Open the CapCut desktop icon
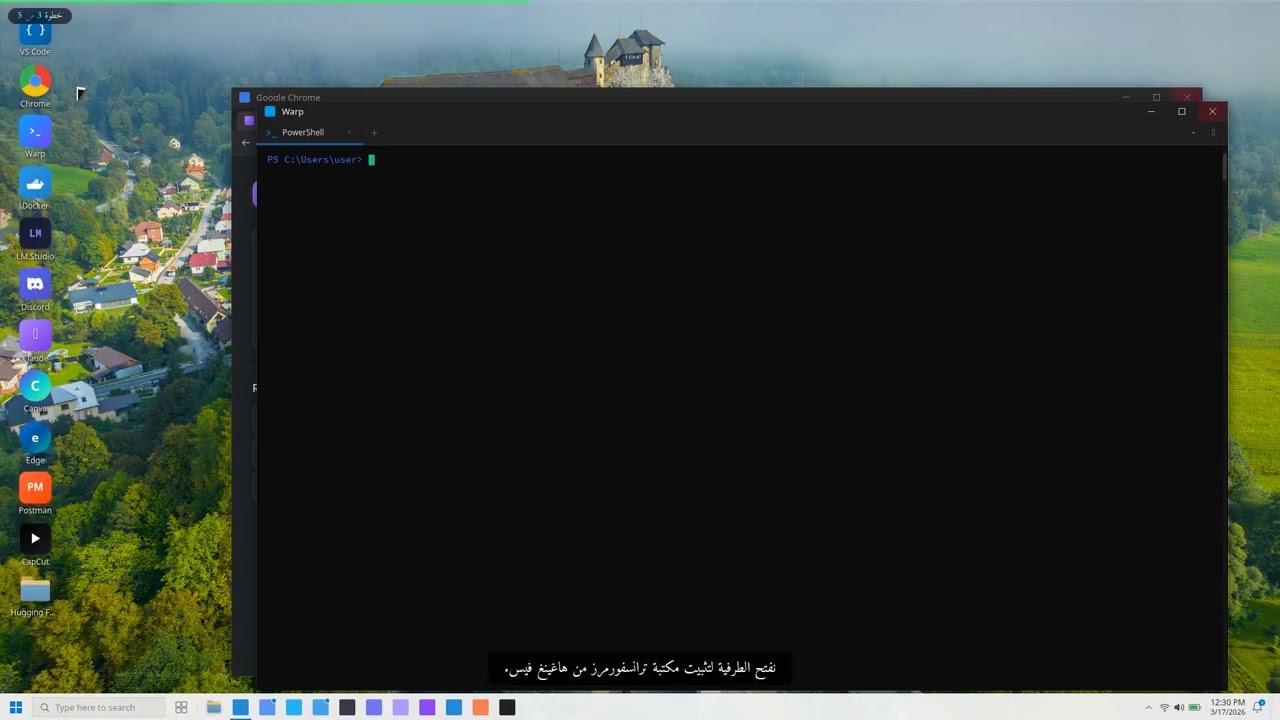Screen dimensions: 1280x720 pos(35,544)
